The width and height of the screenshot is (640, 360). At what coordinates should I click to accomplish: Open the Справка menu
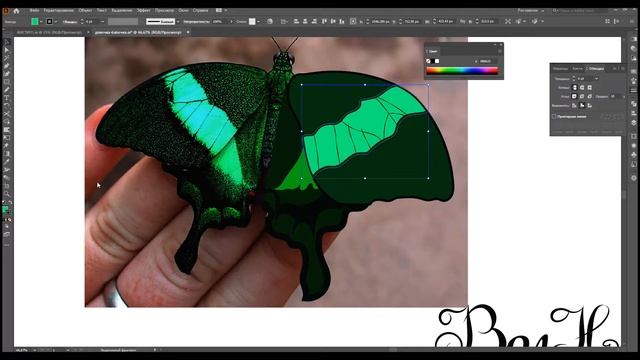[x=200, y=10]
